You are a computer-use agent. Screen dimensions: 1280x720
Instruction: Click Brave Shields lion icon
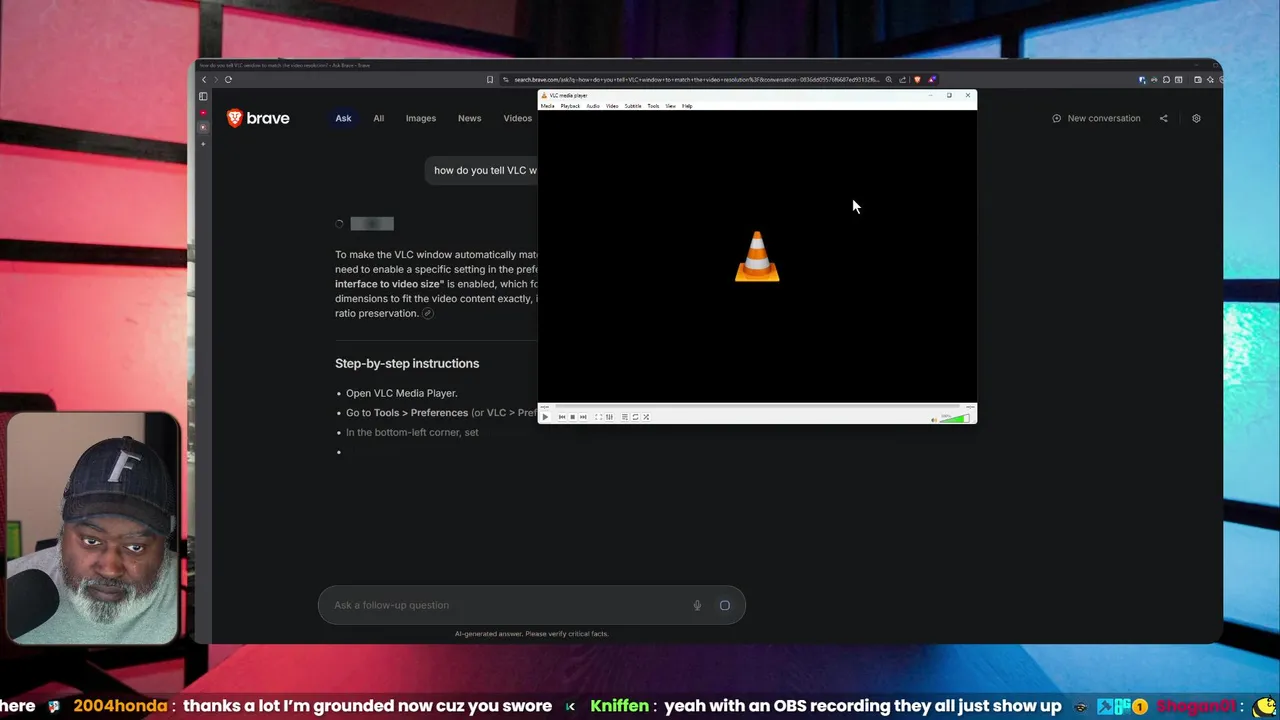917,80
